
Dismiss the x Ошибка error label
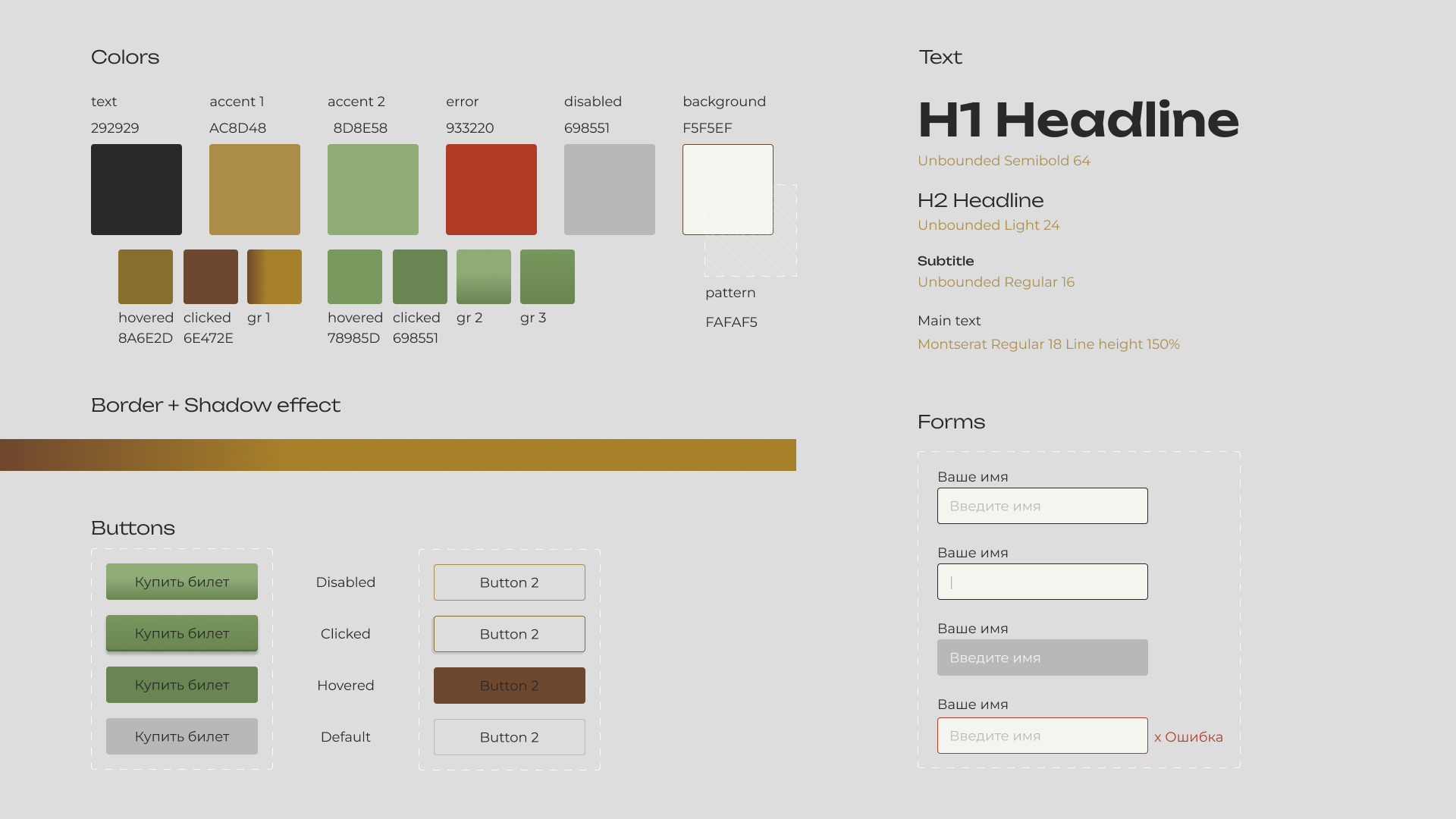tap(1188, 736)
